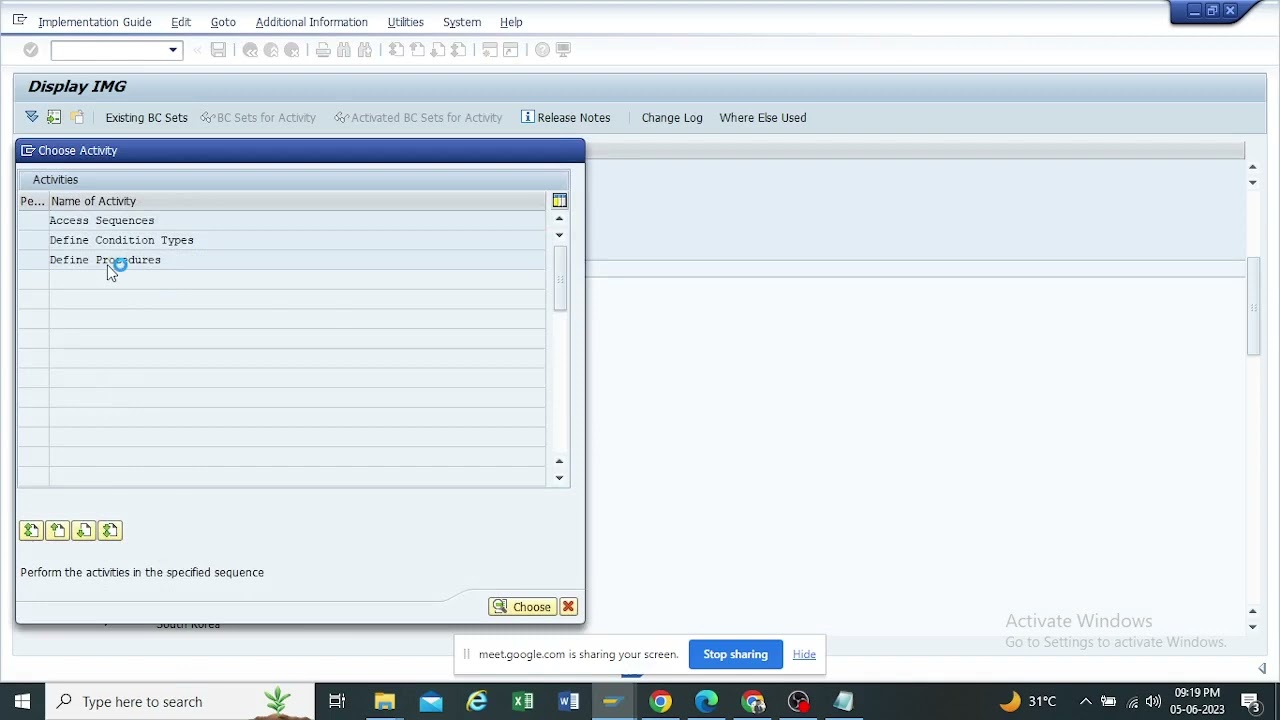Click the Existing BC Sets button

click(146, 117)
